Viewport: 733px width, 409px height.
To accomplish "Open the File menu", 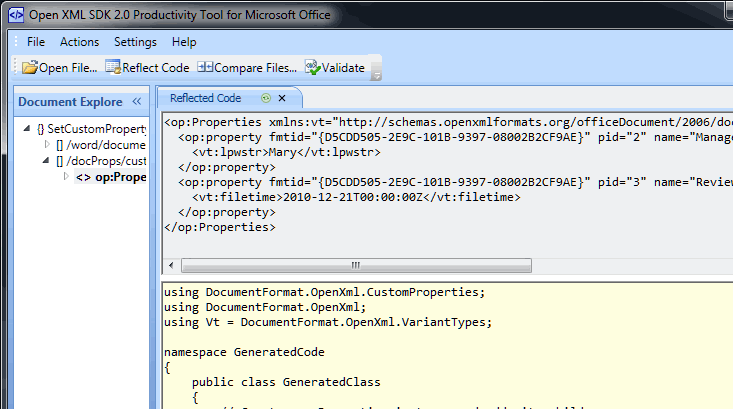I will pos(36,42).
